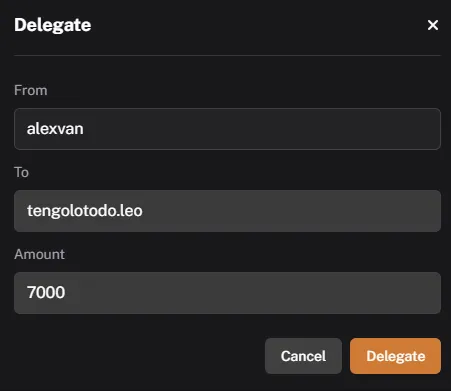Click the To label text

tap(21, 172)
